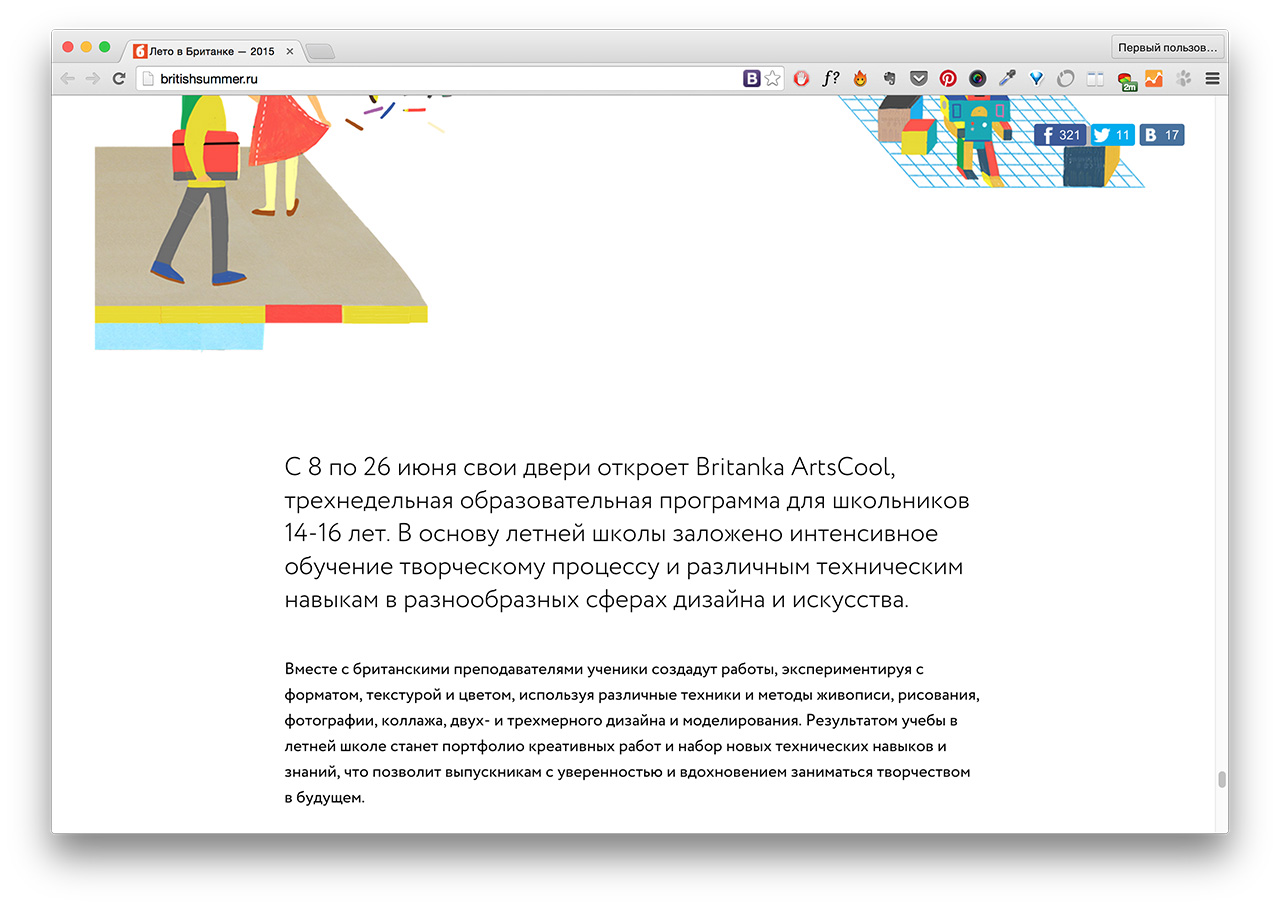Click the blue funnel-shaped extension icon
The width and height of the screenshot is (1280, 907).
tap(1036, 78)
